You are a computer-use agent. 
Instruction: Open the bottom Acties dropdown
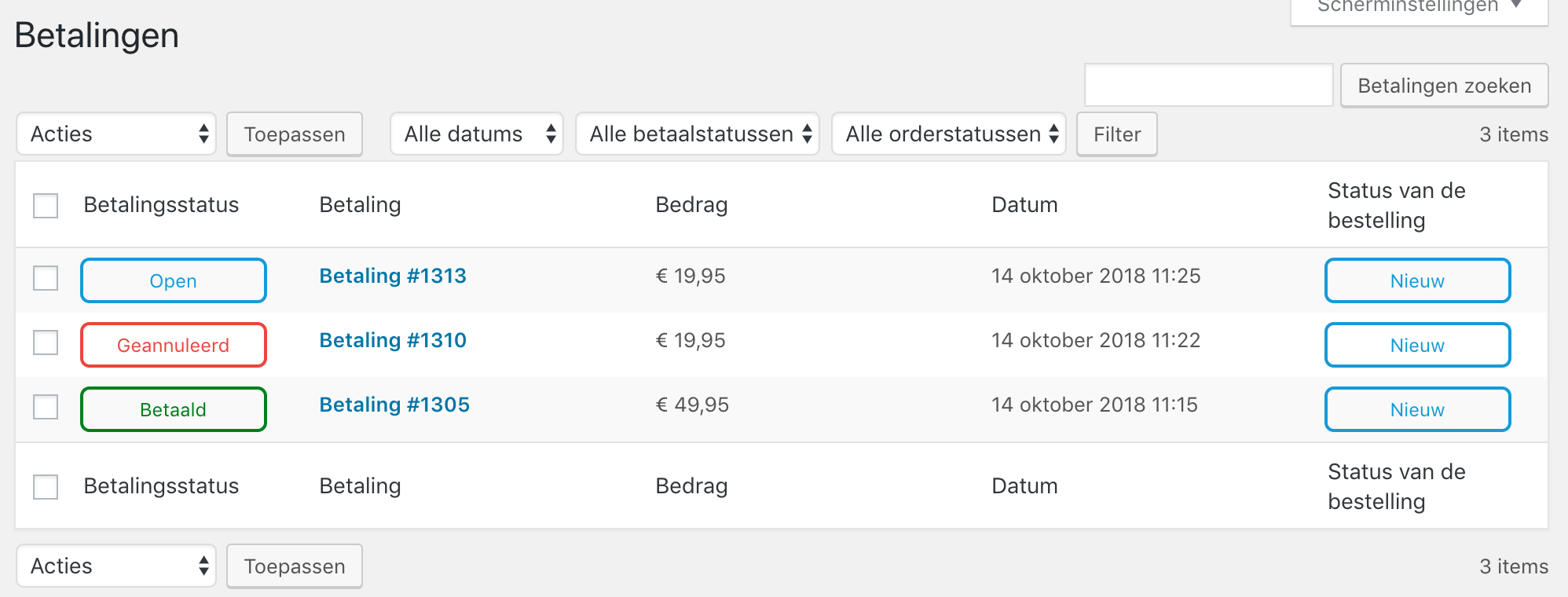pos(116,566)
